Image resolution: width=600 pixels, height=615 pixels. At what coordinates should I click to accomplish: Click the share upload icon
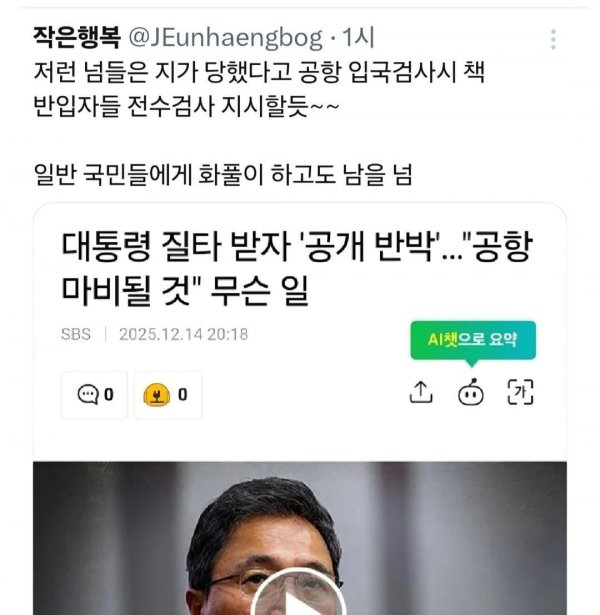pos(421,392)
